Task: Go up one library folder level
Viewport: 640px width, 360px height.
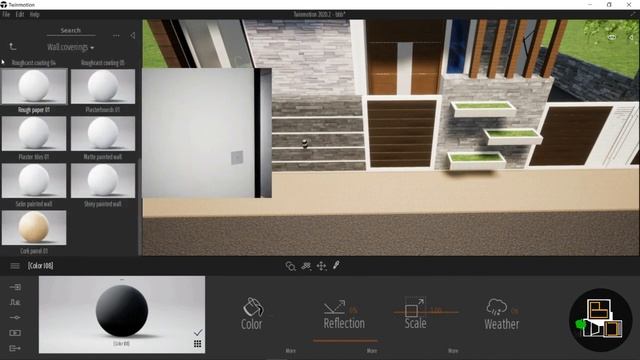Action: (x=13, y=47)
